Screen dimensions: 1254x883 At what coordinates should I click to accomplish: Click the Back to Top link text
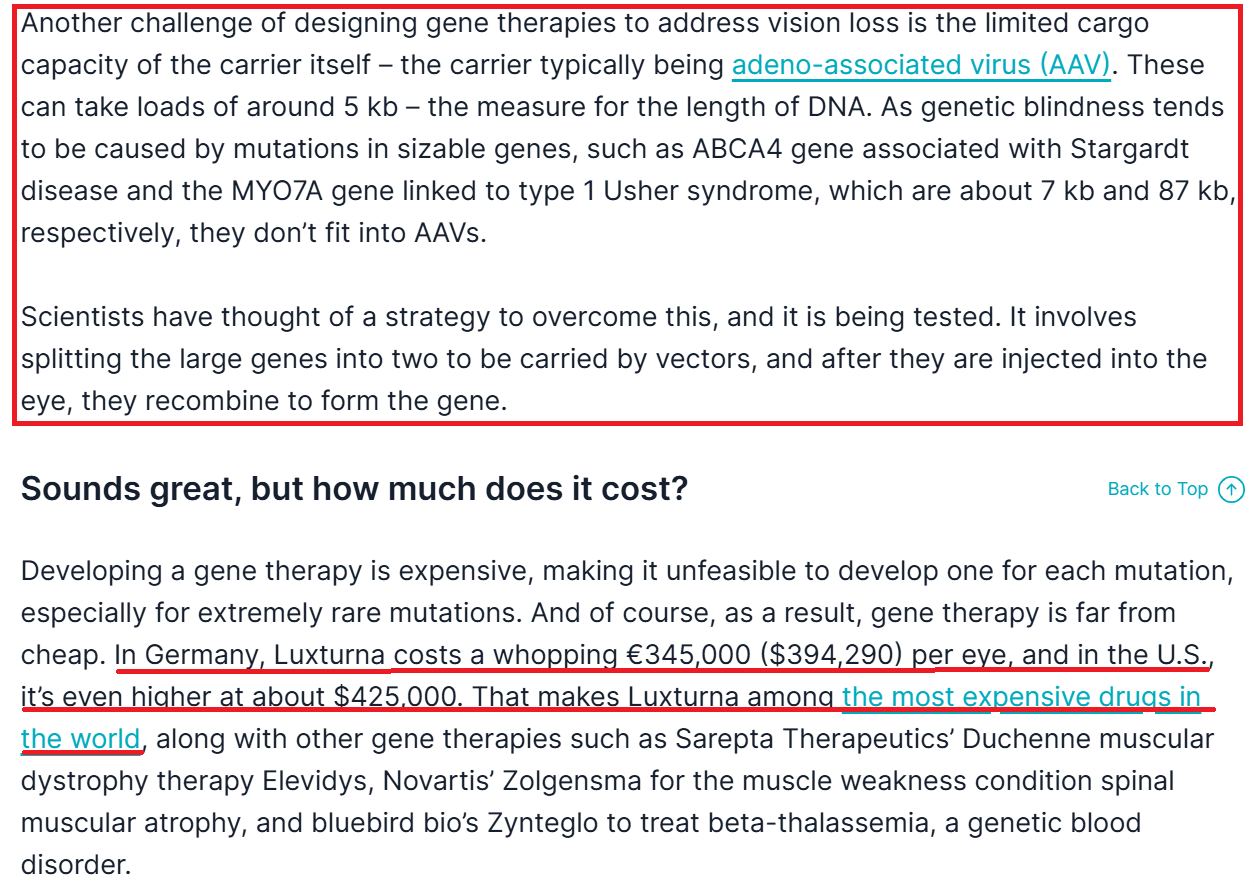pos(1157,489)
